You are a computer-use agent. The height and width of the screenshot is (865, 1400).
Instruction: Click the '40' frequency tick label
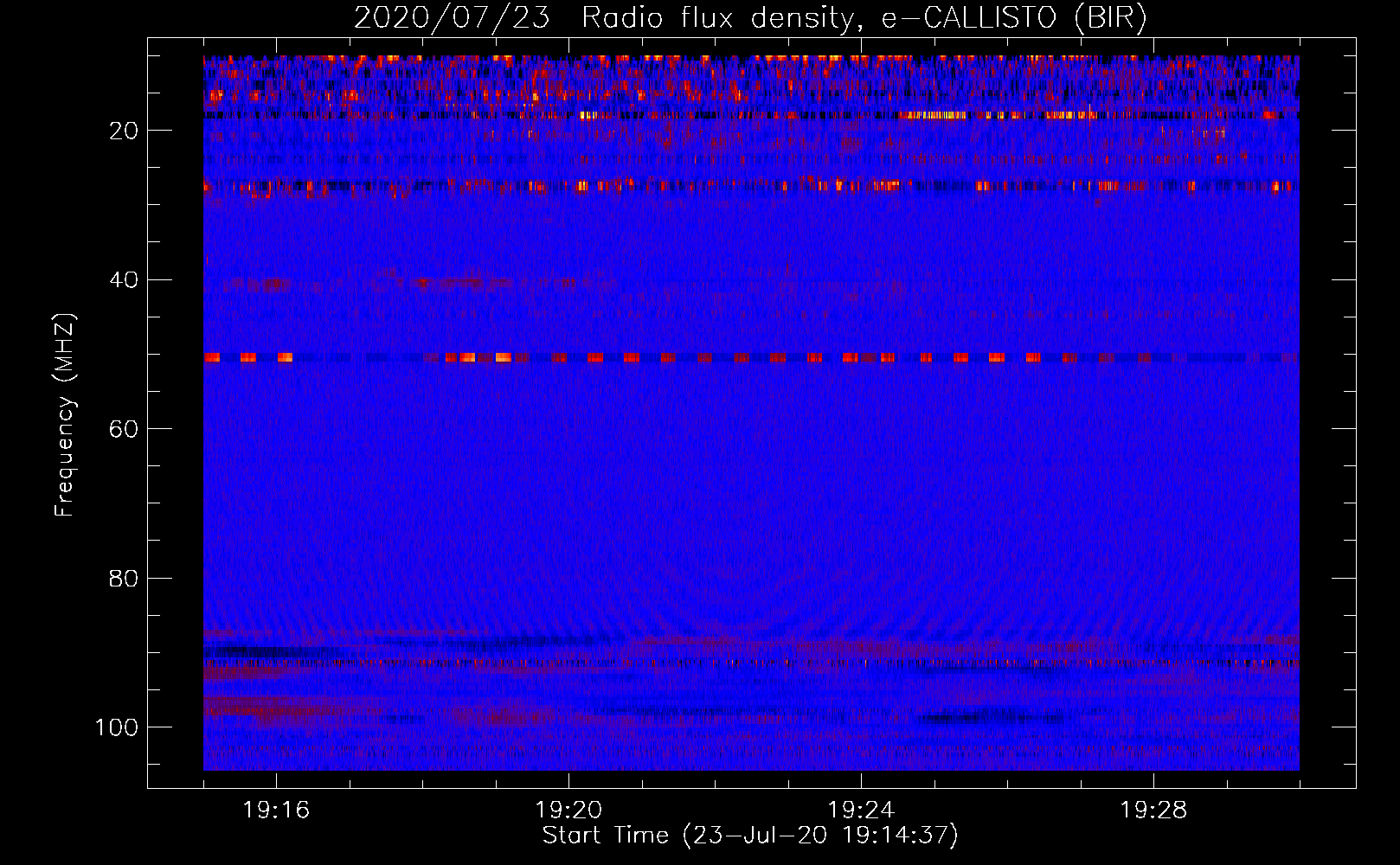124,280
